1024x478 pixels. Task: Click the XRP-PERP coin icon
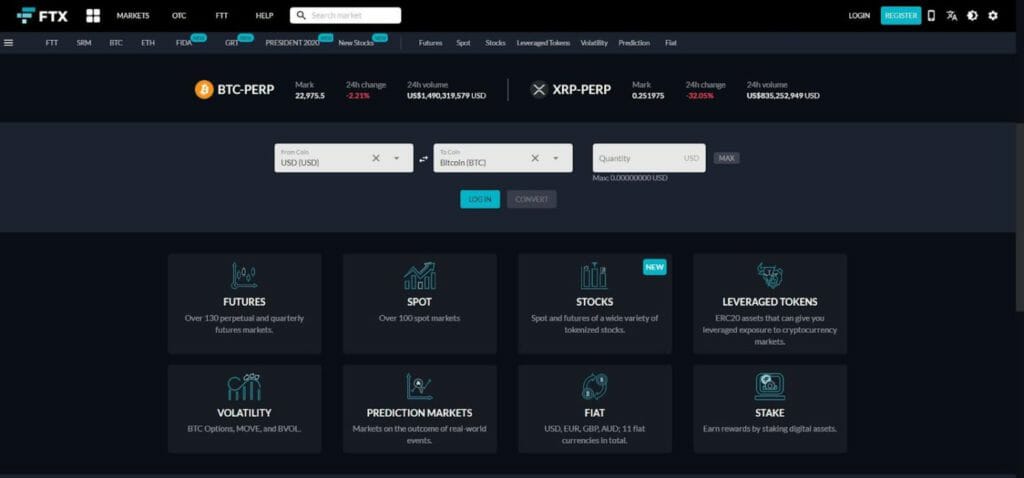[x=539, y=89]
